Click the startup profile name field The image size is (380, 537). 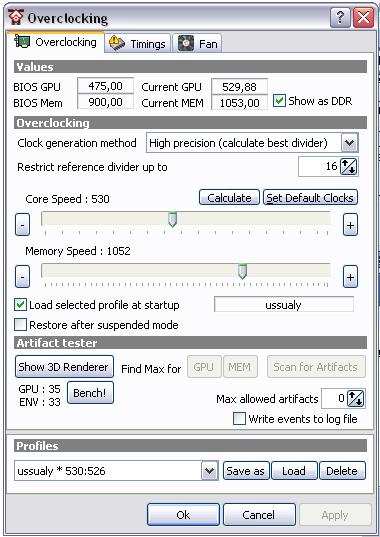pyautogui.click(x=284, y=304)
